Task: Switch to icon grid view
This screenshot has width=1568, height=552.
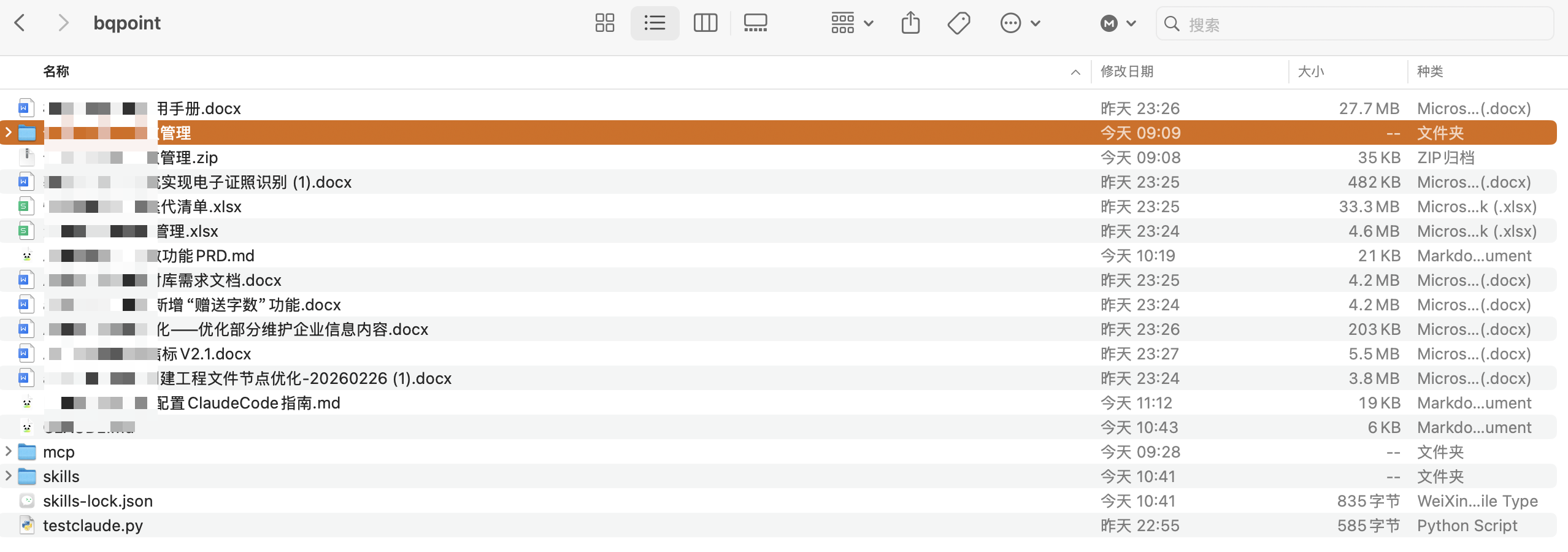Action: (x=604, y=23)
